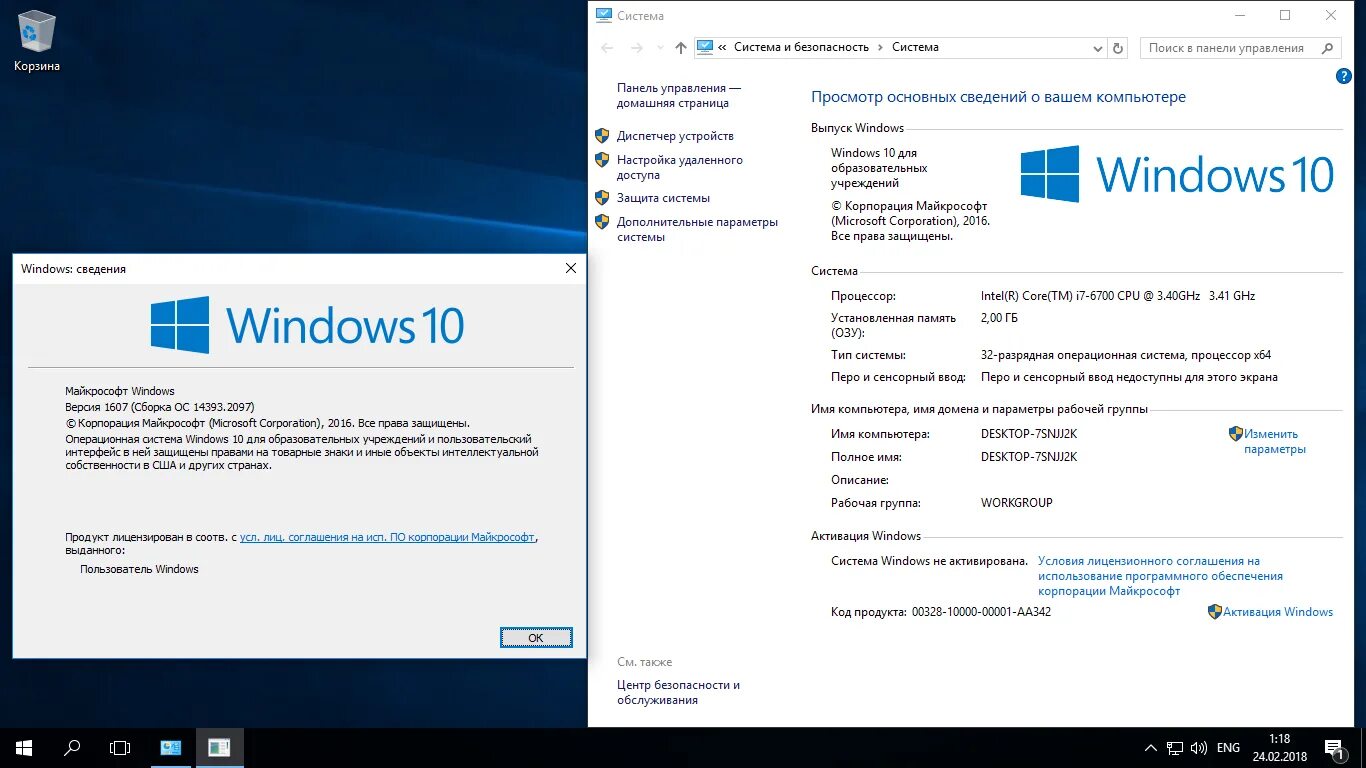Click shield icon beside 'Активация Windows'
This screenshot has width=1366, height=768.
[1214, 611]
